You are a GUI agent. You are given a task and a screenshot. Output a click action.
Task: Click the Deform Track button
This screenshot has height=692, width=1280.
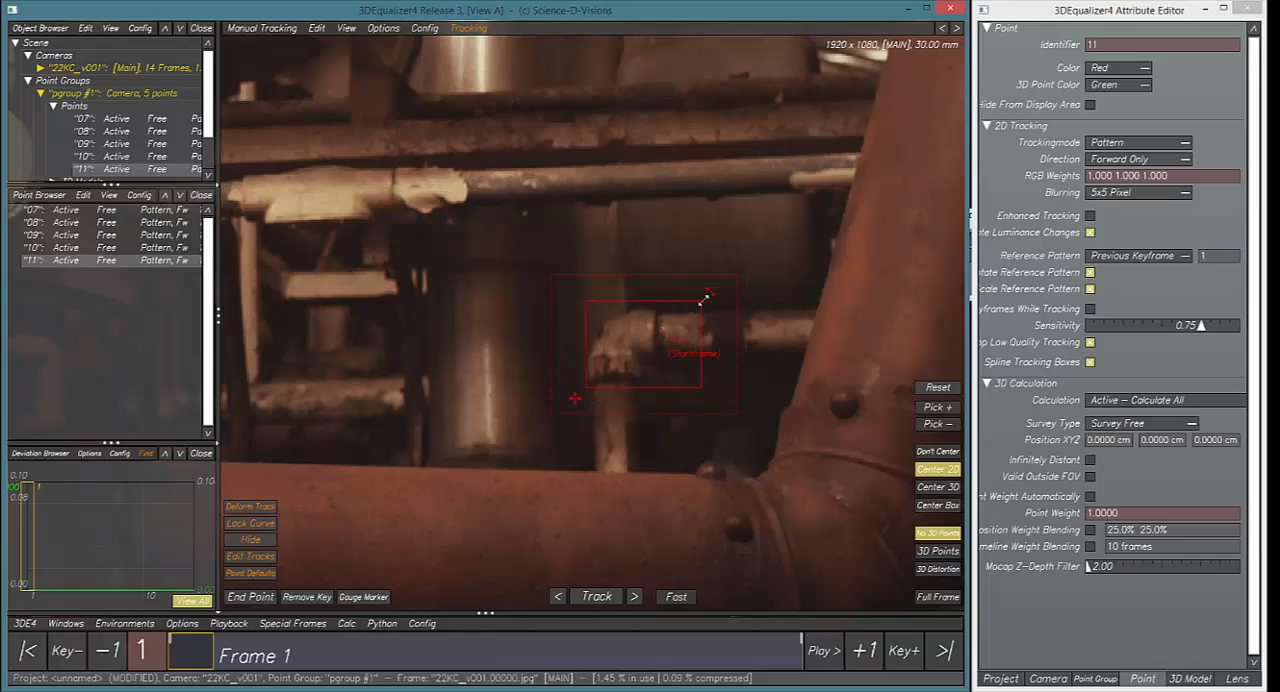[x=250, y=507]
